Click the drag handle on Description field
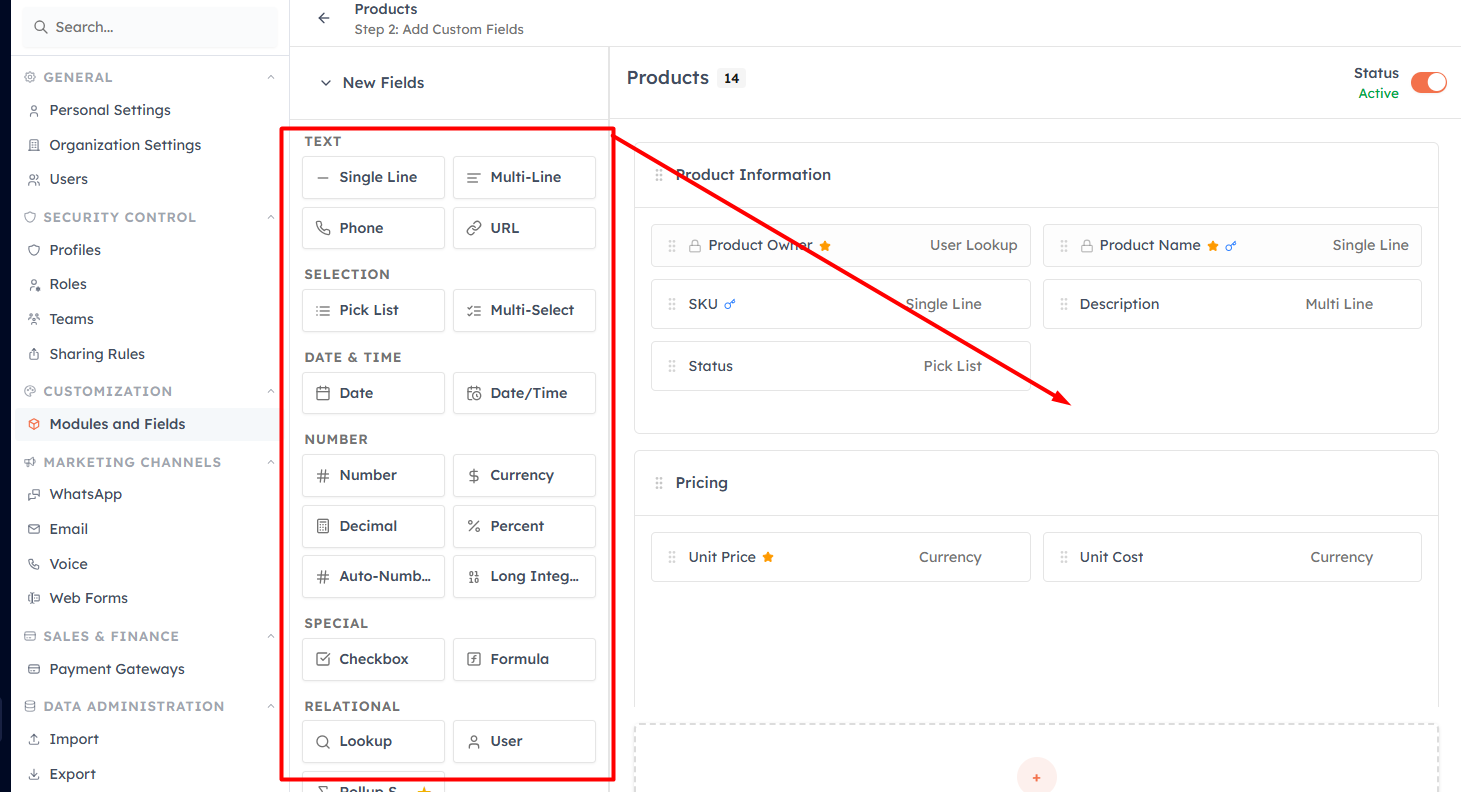 [x=1062, y=304]
